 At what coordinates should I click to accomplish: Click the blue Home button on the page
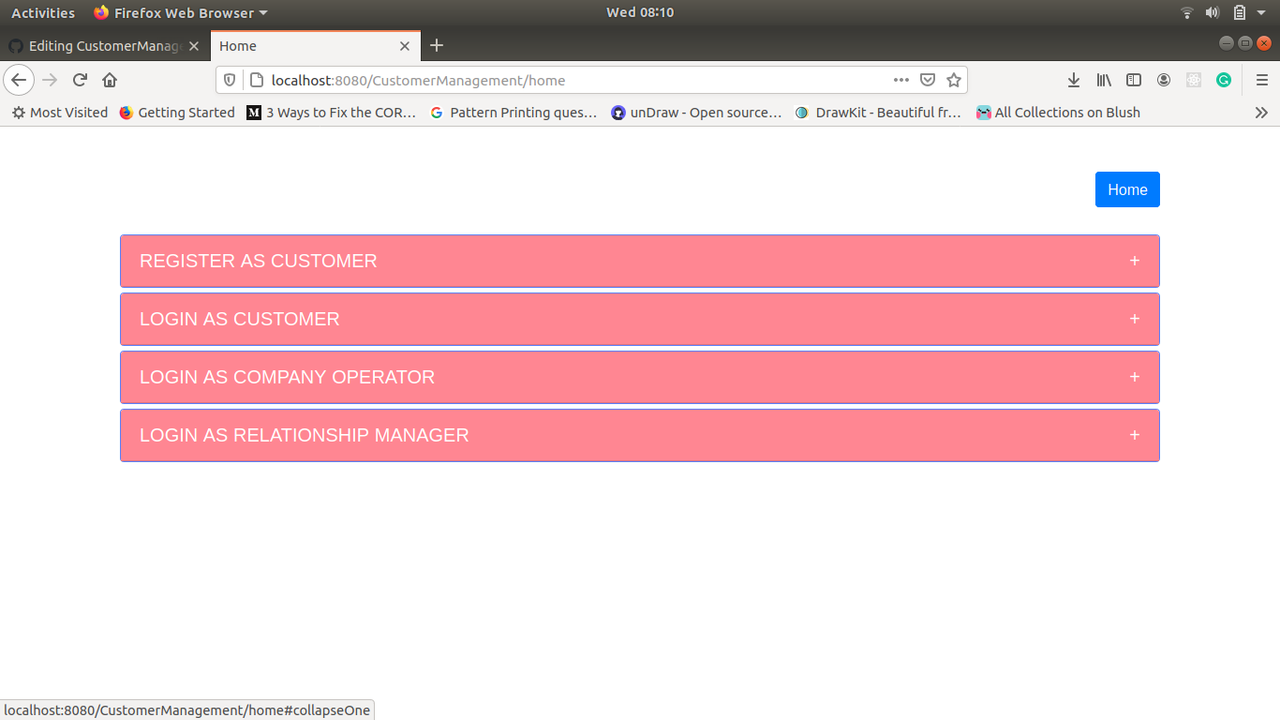click(1127, 189)
